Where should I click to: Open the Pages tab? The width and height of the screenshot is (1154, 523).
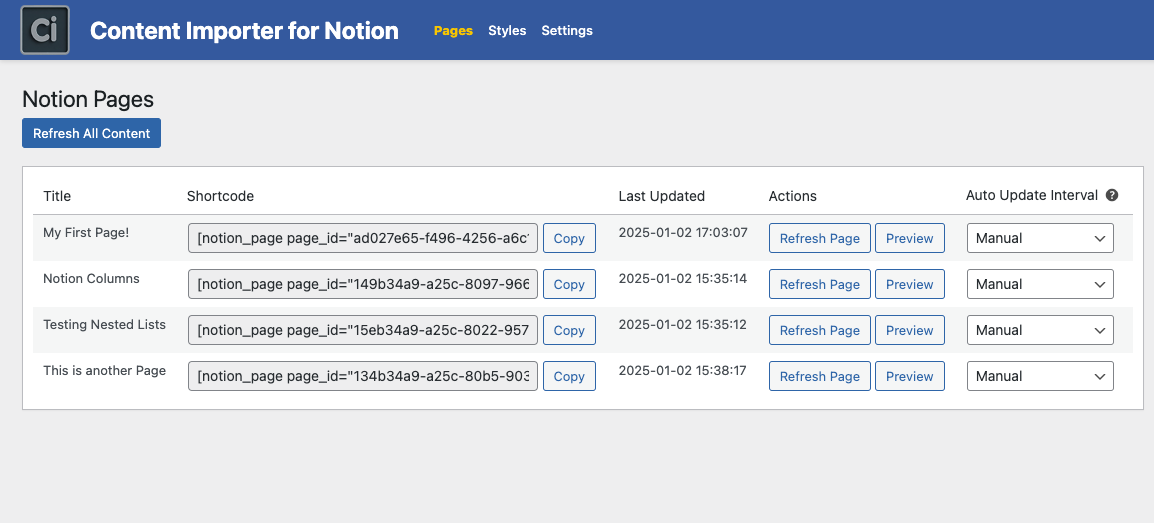453,31
